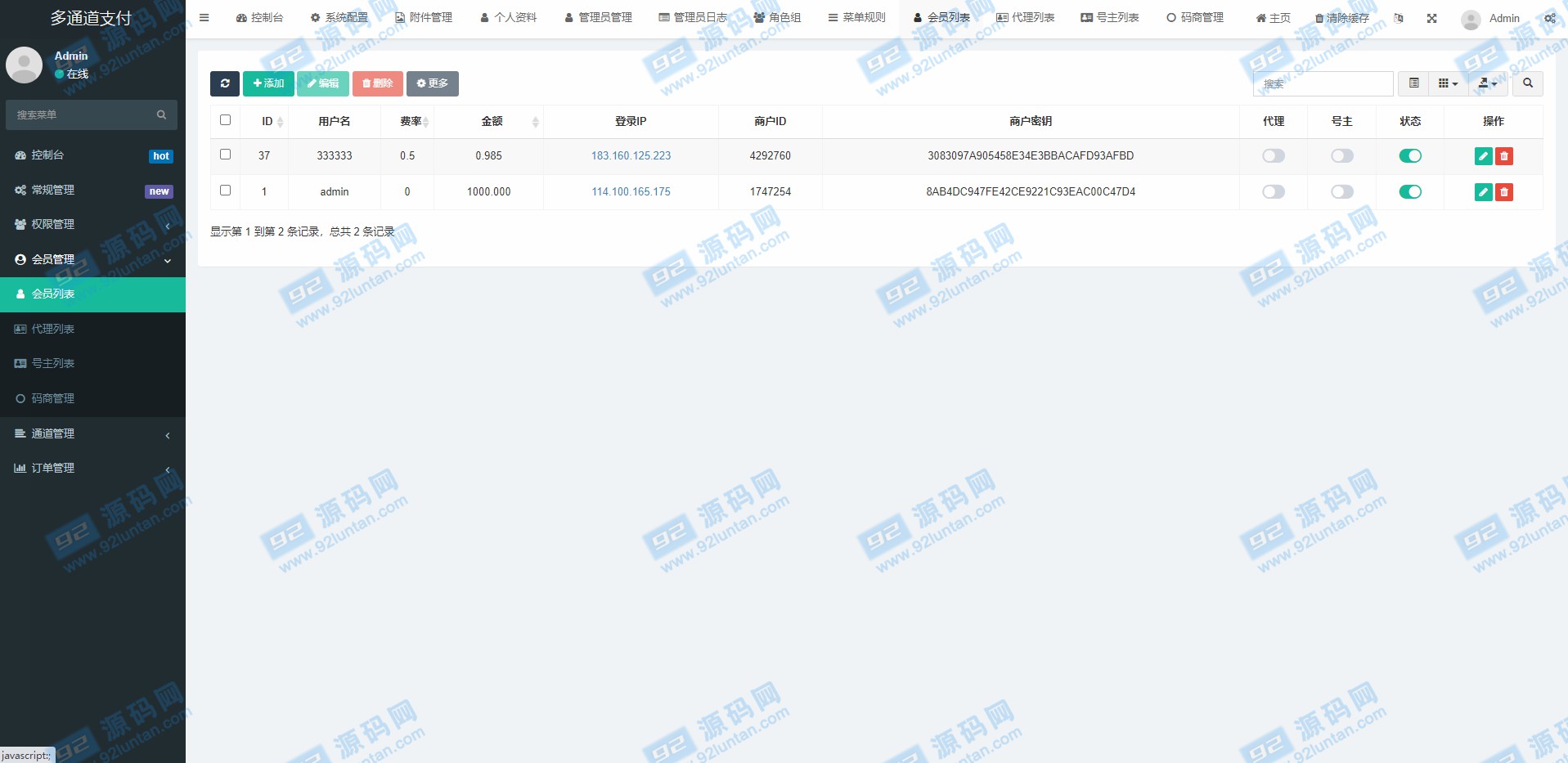The height and width of the screenshot is (763, 1568).
Task: Click the delete trash icon for admin row
Action: pyautogui.click(x=1503, y=192)
